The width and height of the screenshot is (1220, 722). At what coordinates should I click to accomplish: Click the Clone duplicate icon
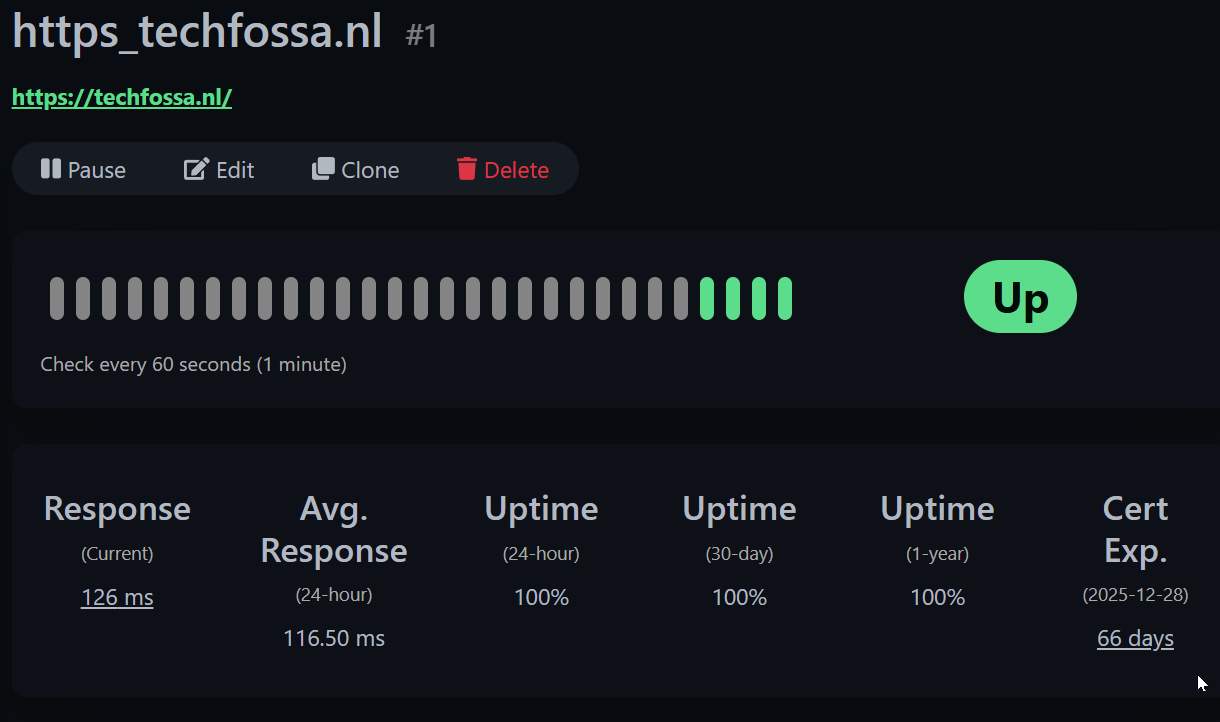[323, 169]
